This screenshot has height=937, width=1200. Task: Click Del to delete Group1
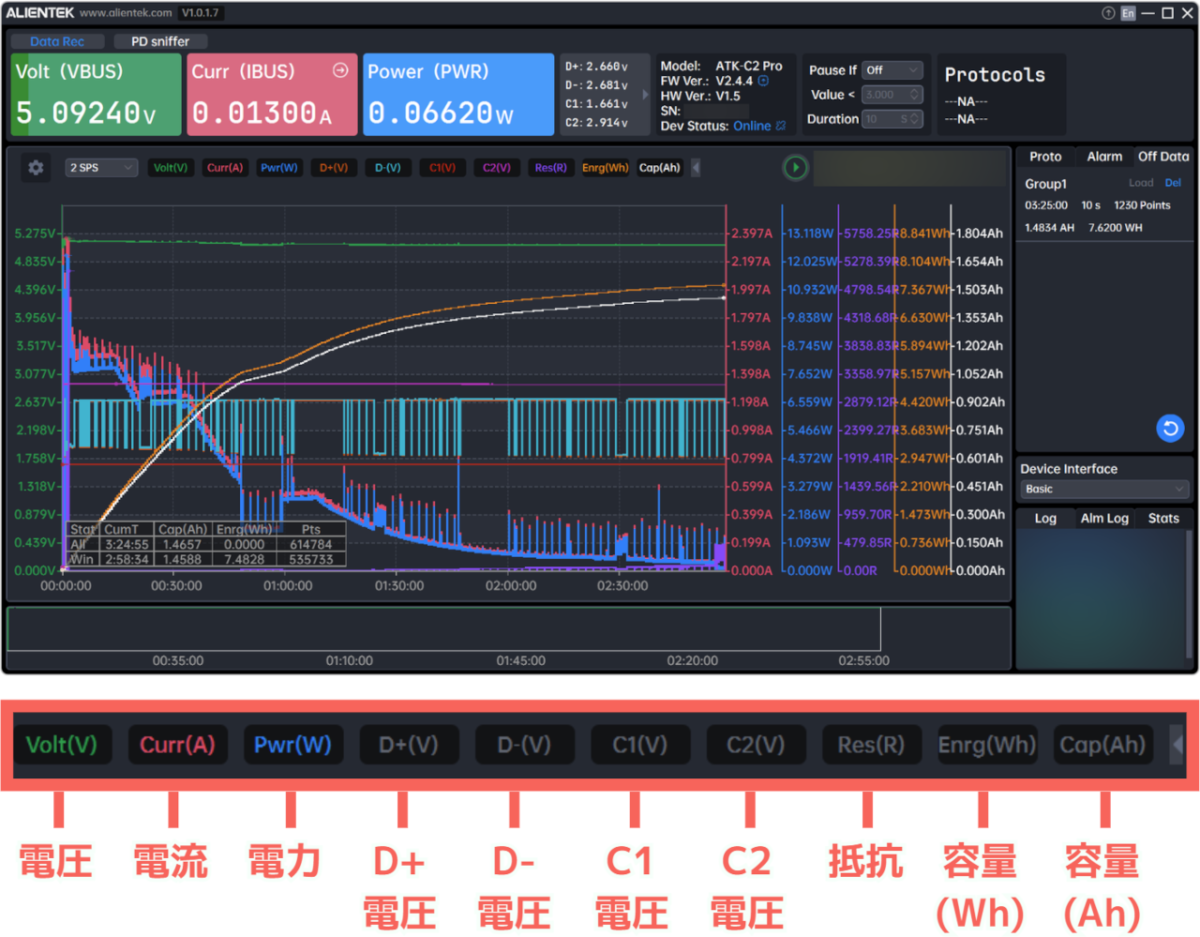[1173, 184]
